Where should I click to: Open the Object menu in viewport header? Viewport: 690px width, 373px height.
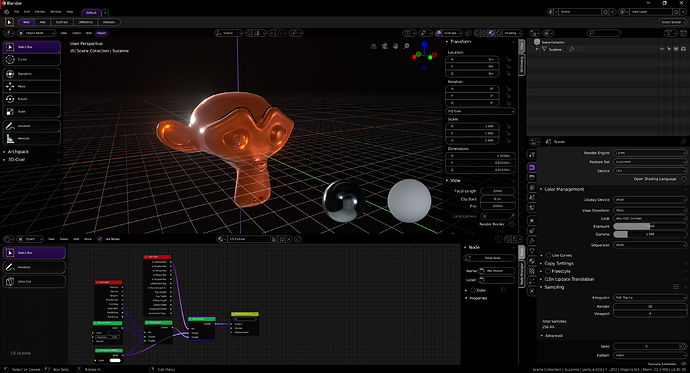pos(101,33)
